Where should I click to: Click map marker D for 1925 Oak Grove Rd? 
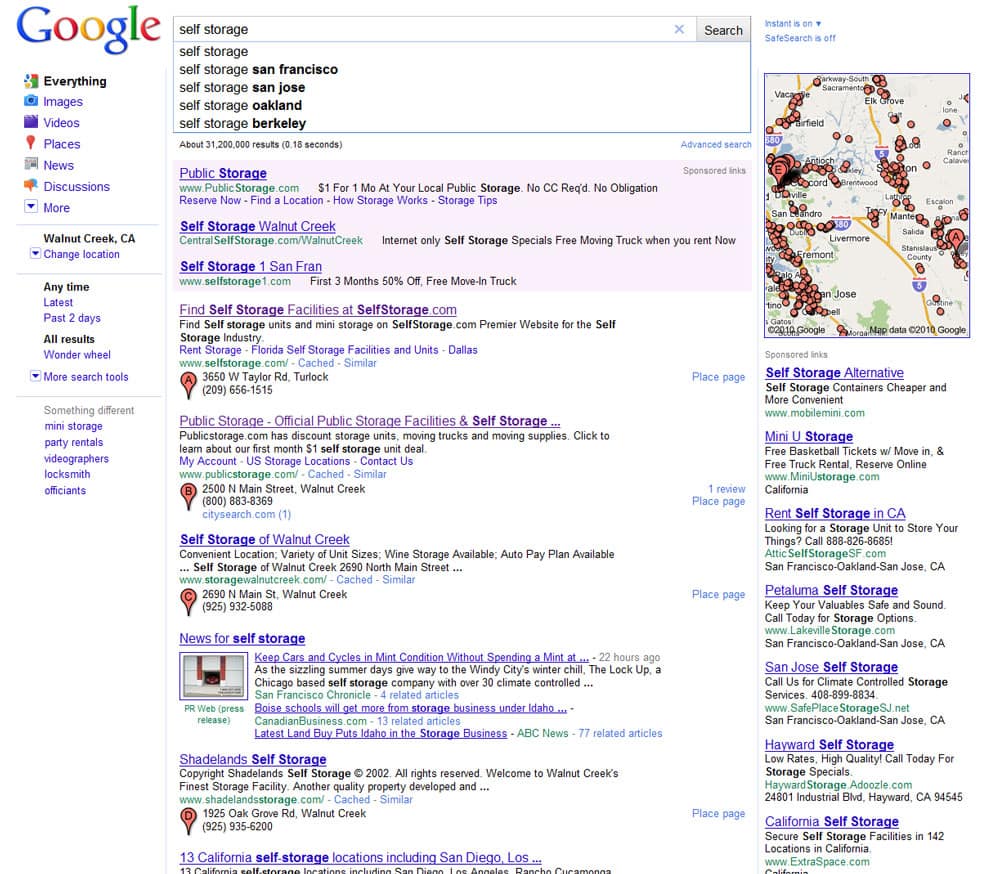click(188, 821)
